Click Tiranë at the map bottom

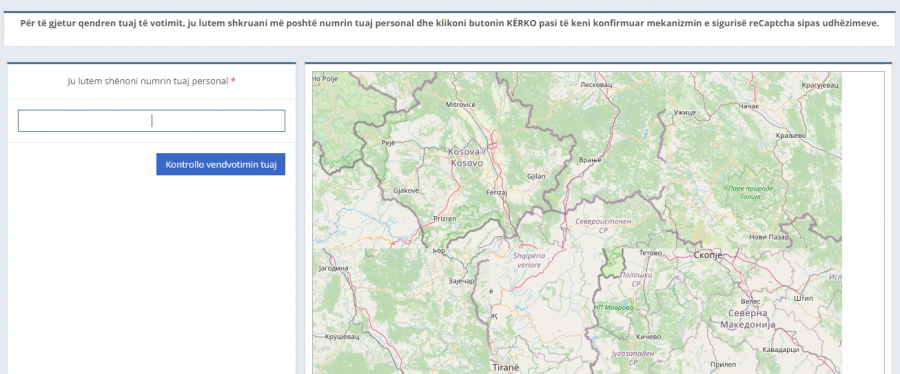tap(505, 366)
